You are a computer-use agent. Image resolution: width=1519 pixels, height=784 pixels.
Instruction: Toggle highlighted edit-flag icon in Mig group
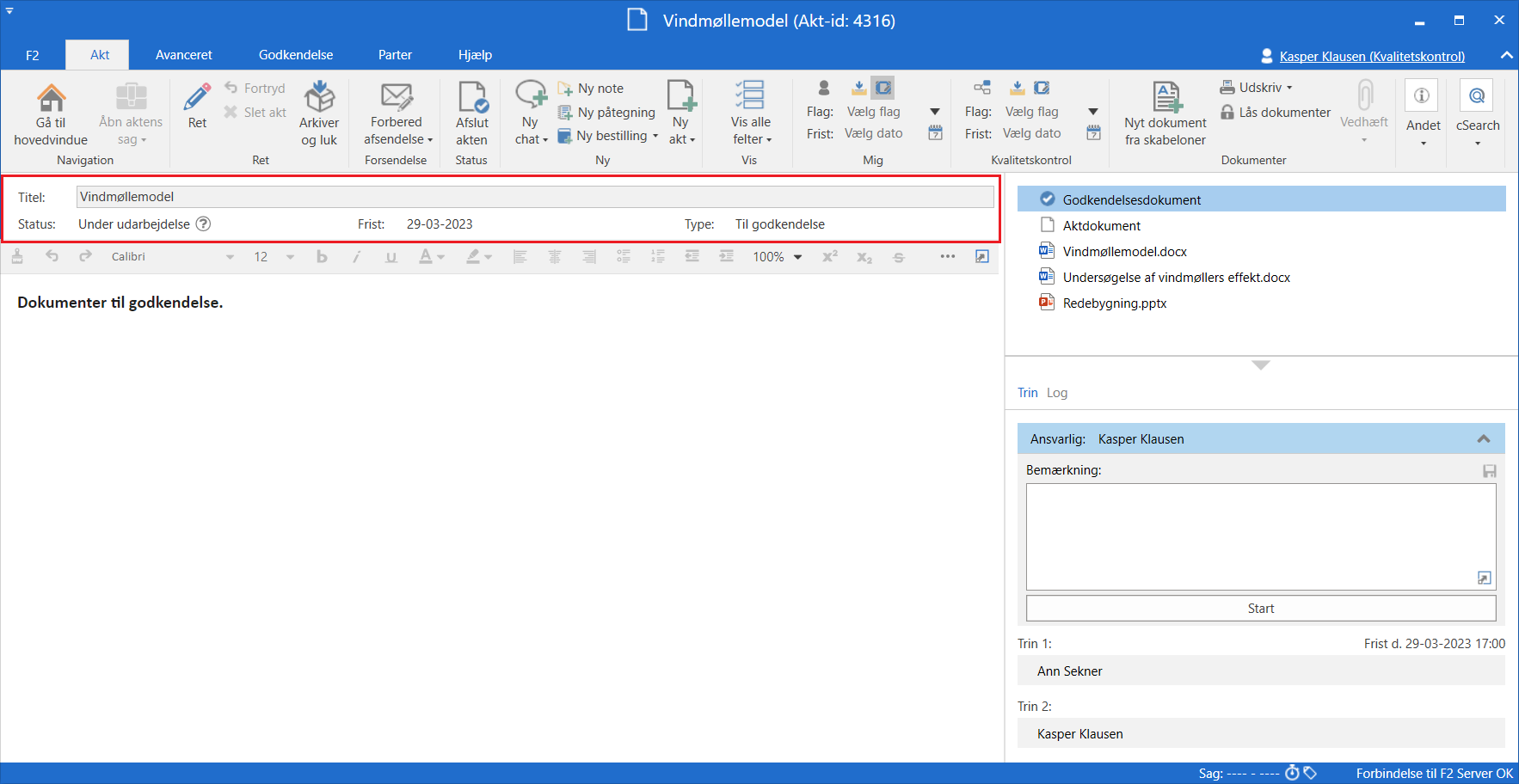[882, 88]
